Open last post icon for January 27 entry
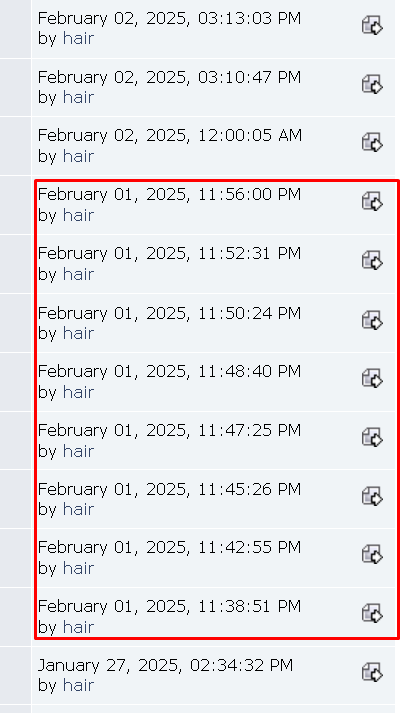 (x=372, y=673)
